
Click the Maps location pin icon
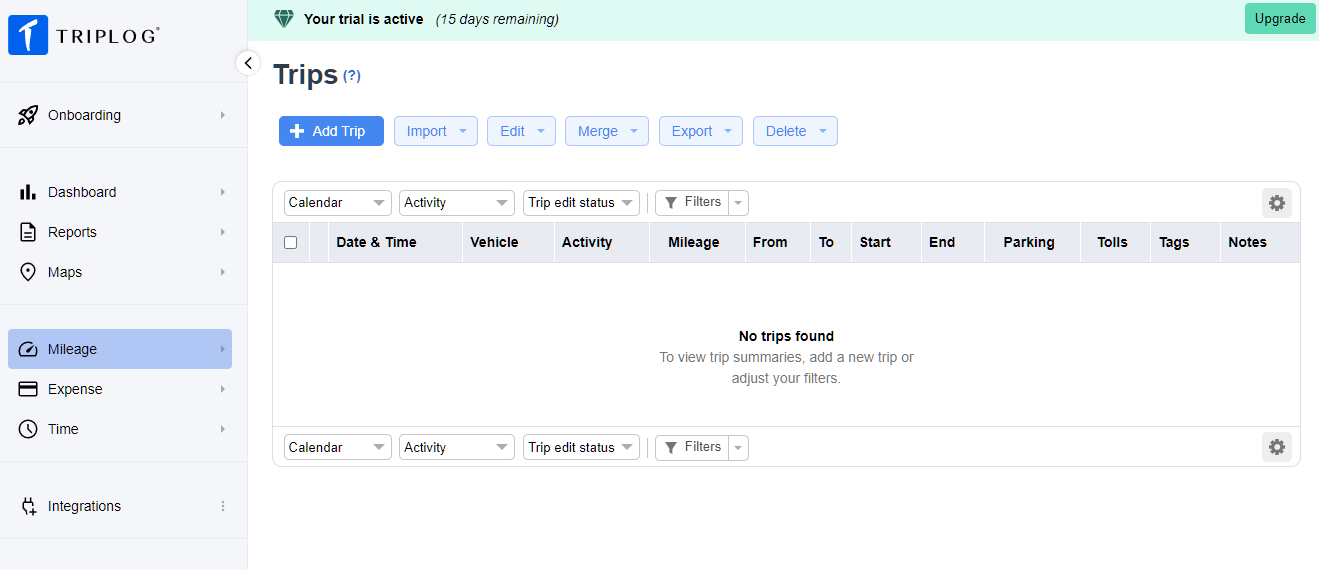tap(28, 272)
